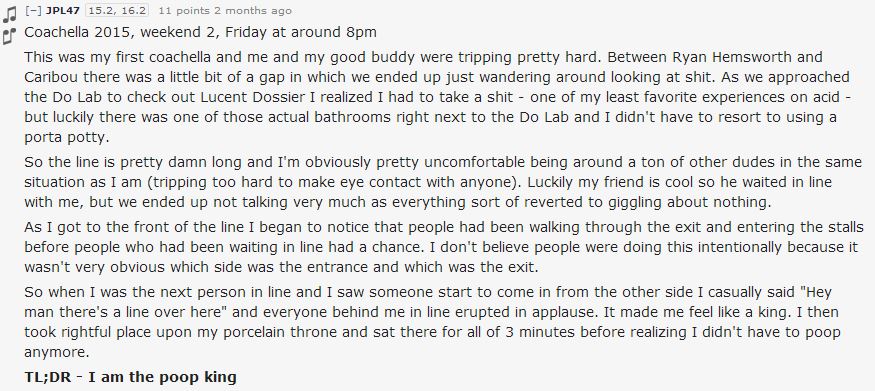Click the word Caribou in the first paragraph
The height and width of the screenshot is (391, 875).
47,77
